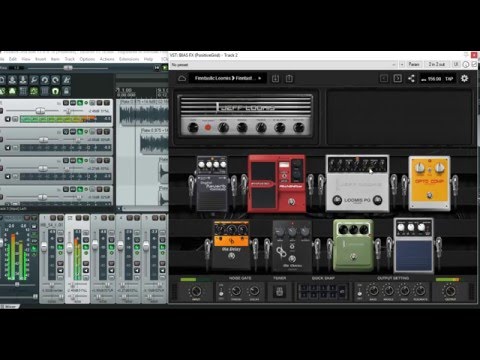This screenshot has height=360, width=480.
Task: Click the UI button in VST header
Action: (456, 64)
